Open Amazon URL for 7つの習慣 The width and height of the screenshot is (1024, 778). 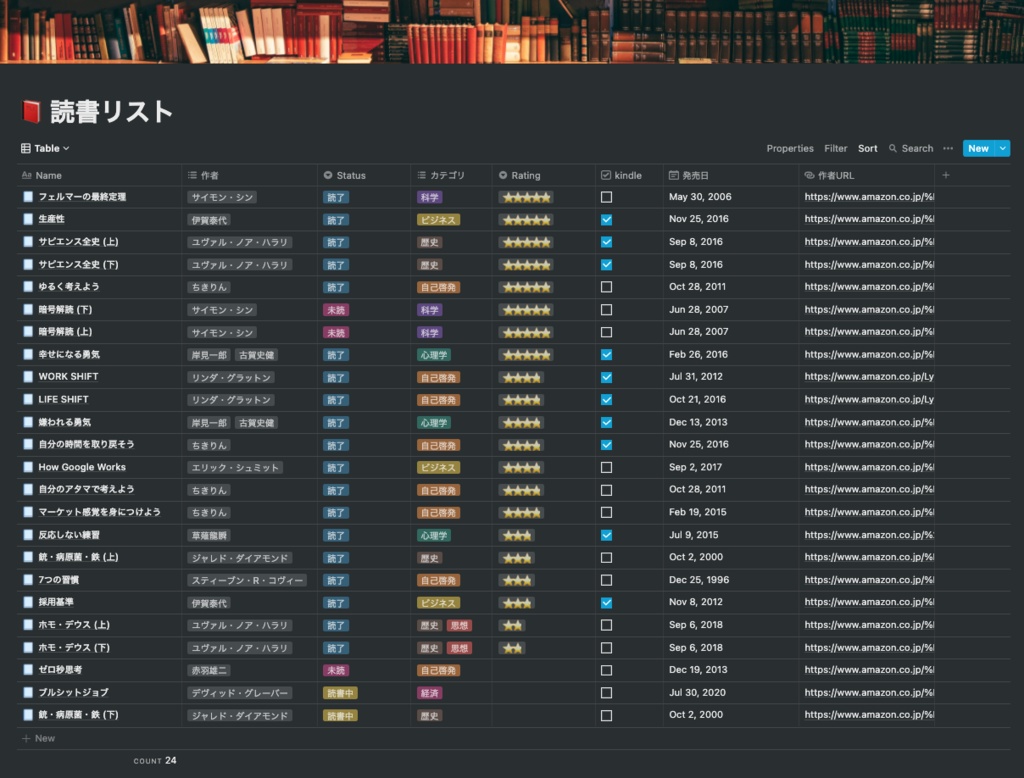pyautogui.click(x=869, y=579)
